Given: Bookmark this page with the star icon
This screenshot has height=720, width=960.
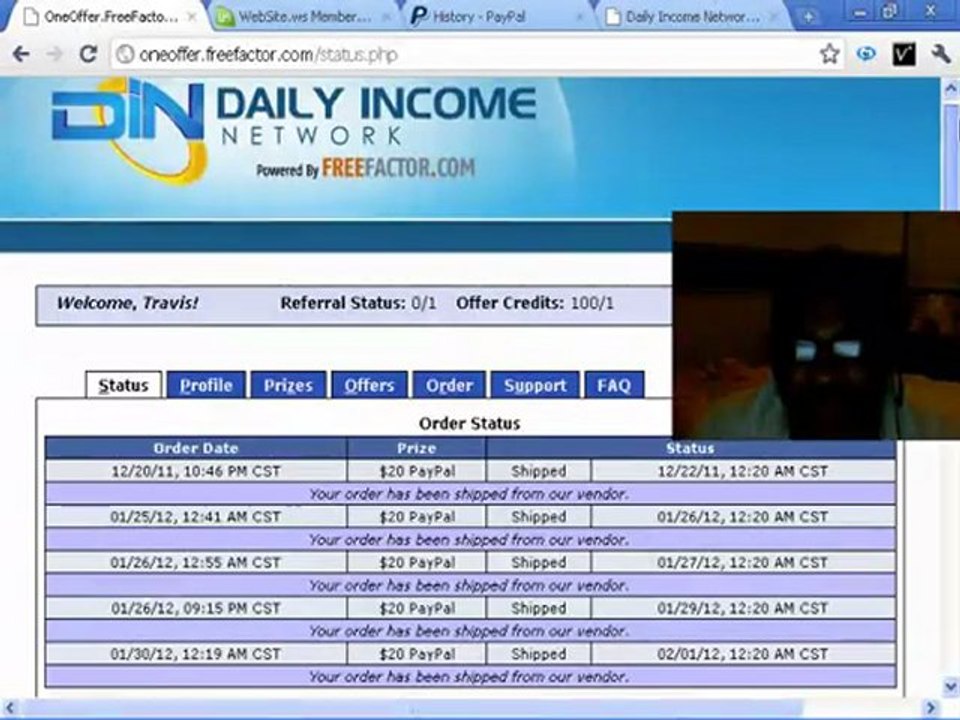Looking at the screenshot, I should click(830, 54).
